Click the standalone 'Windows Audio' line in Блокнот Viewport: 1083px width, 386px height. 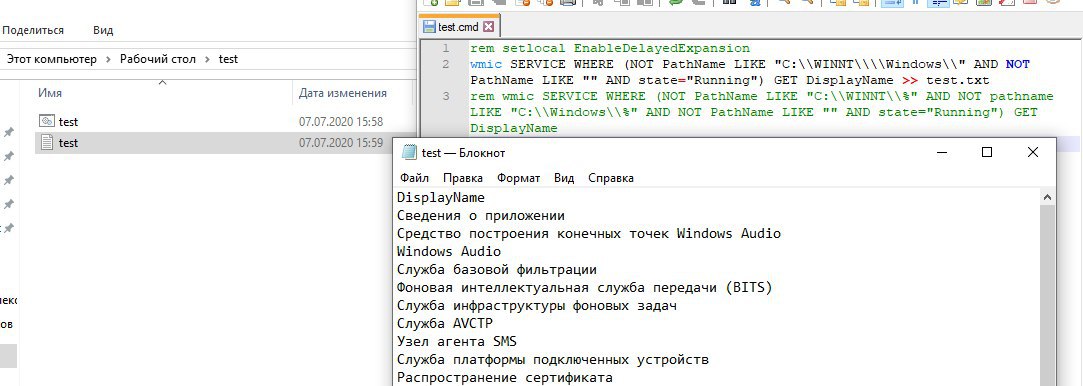tap(449, 251)
